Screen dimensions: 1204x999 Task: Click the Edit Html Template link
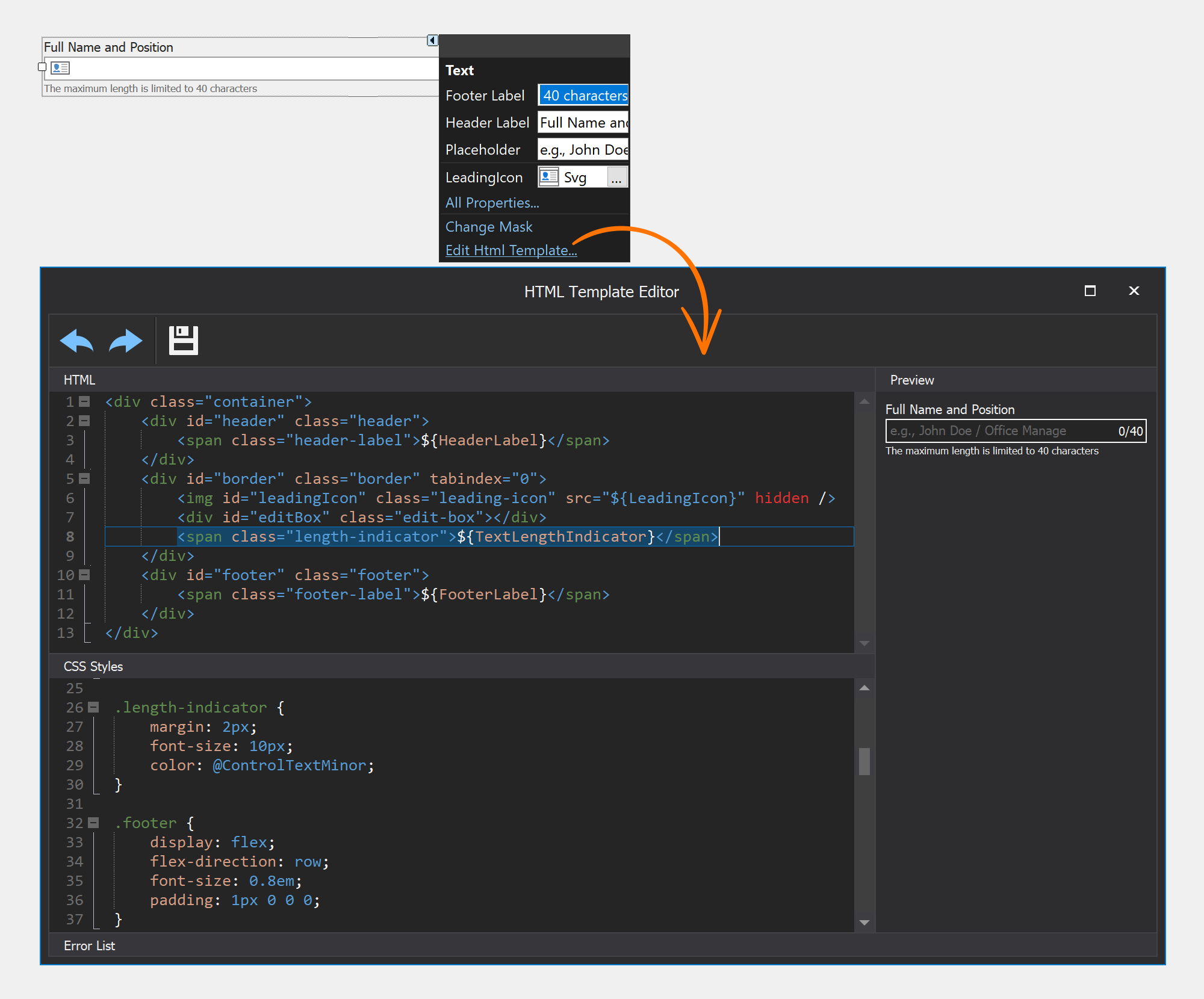pyautogui.click(x=510, y=250)
